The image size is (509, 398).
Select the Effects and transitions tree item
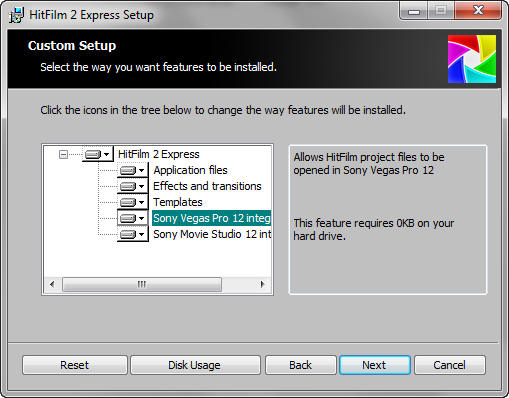(x=207, y=186)
